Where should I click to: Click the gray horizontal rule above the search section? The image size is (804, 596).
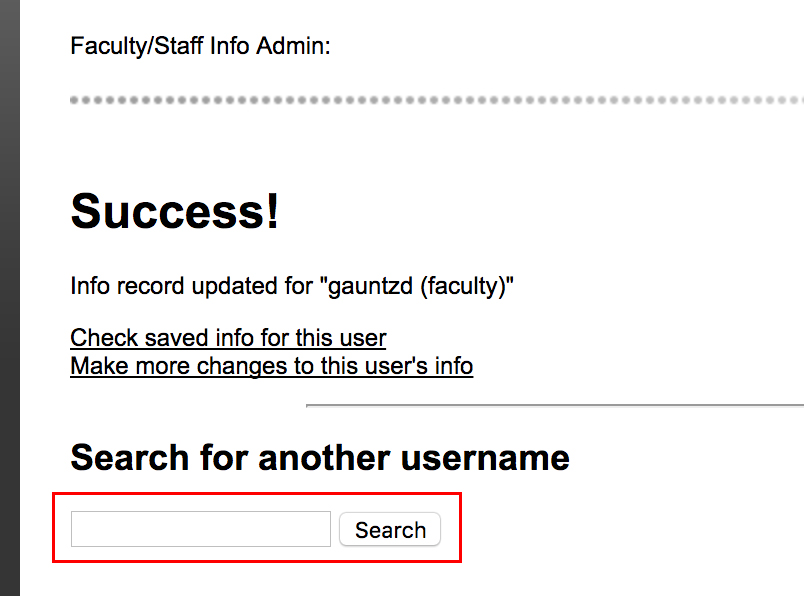tap(555, 406)
